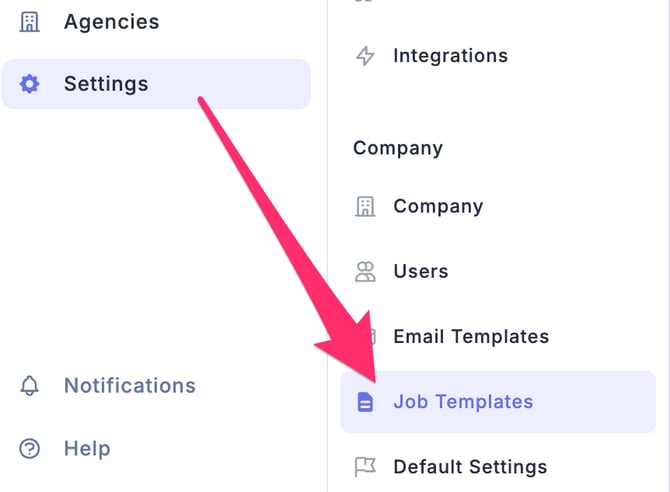Open the Email Templates text label
Image resolution: width=670 pixels, height=492 pixels.
471,337
